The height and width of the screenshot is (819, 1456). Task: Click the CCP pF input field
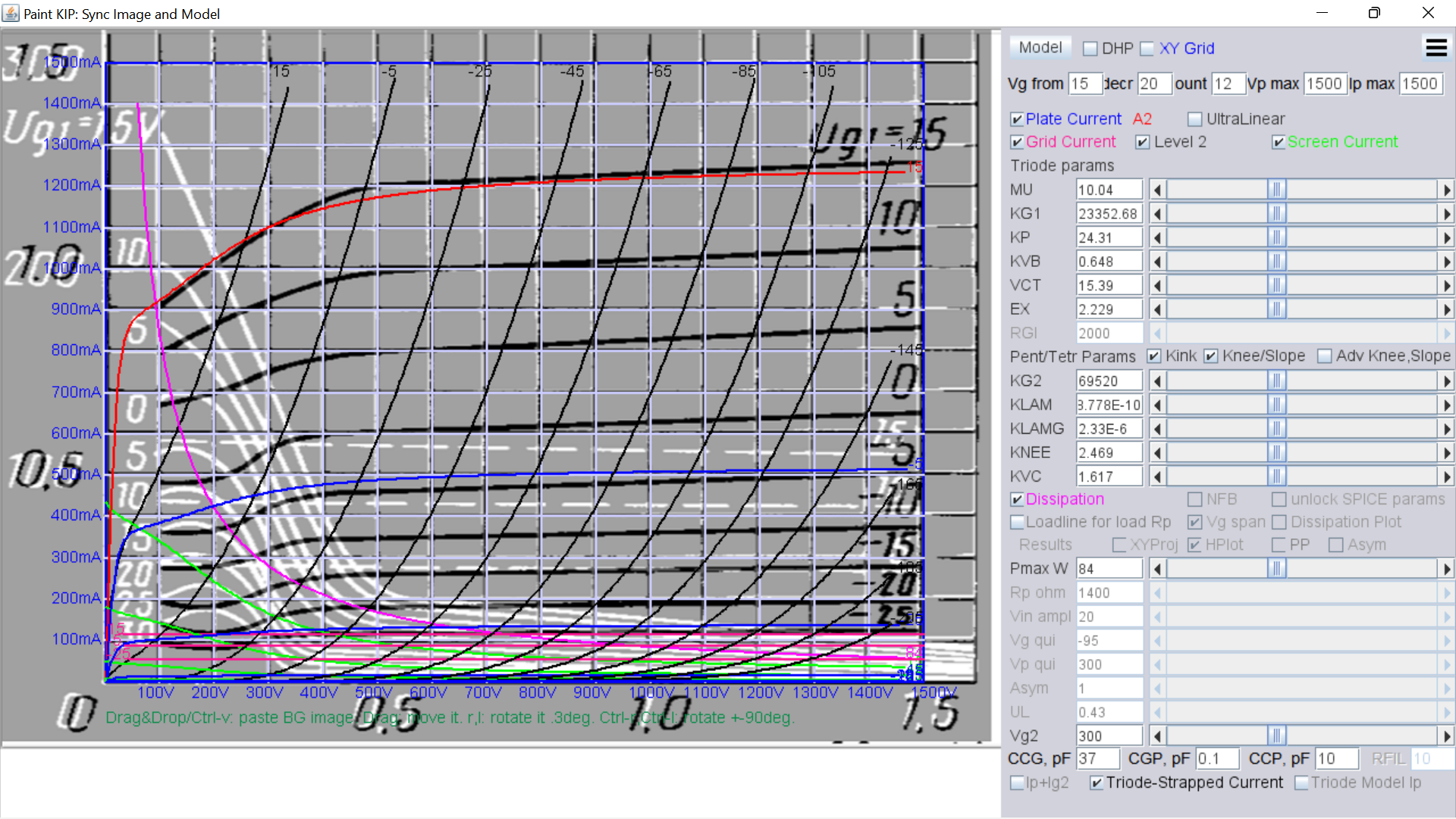[1337, 758]
